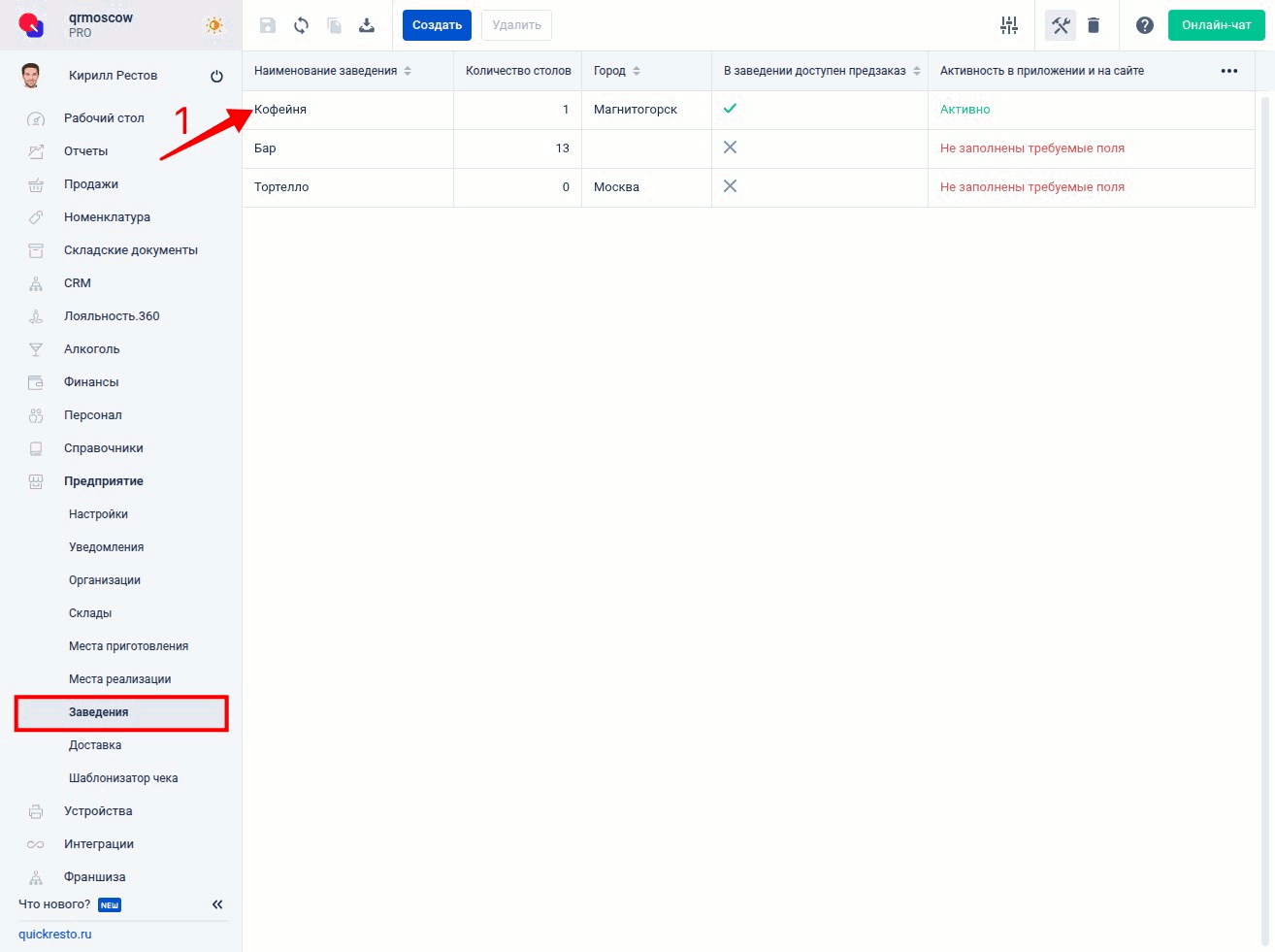Toggle the sun theme switch icon
The width and height of the screenshot is (1275, 952).
[214, 25]
